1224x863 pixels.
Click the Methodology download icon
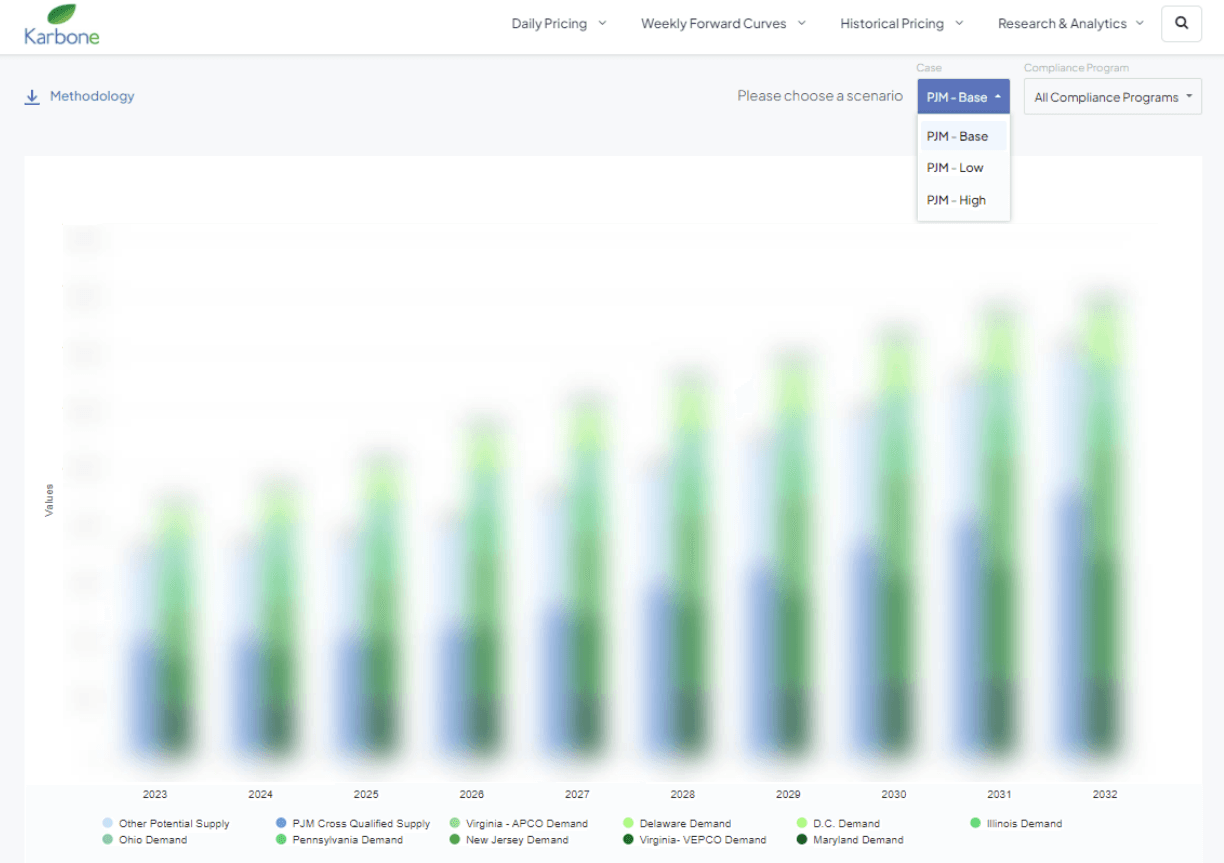click(x=32, y=97)
